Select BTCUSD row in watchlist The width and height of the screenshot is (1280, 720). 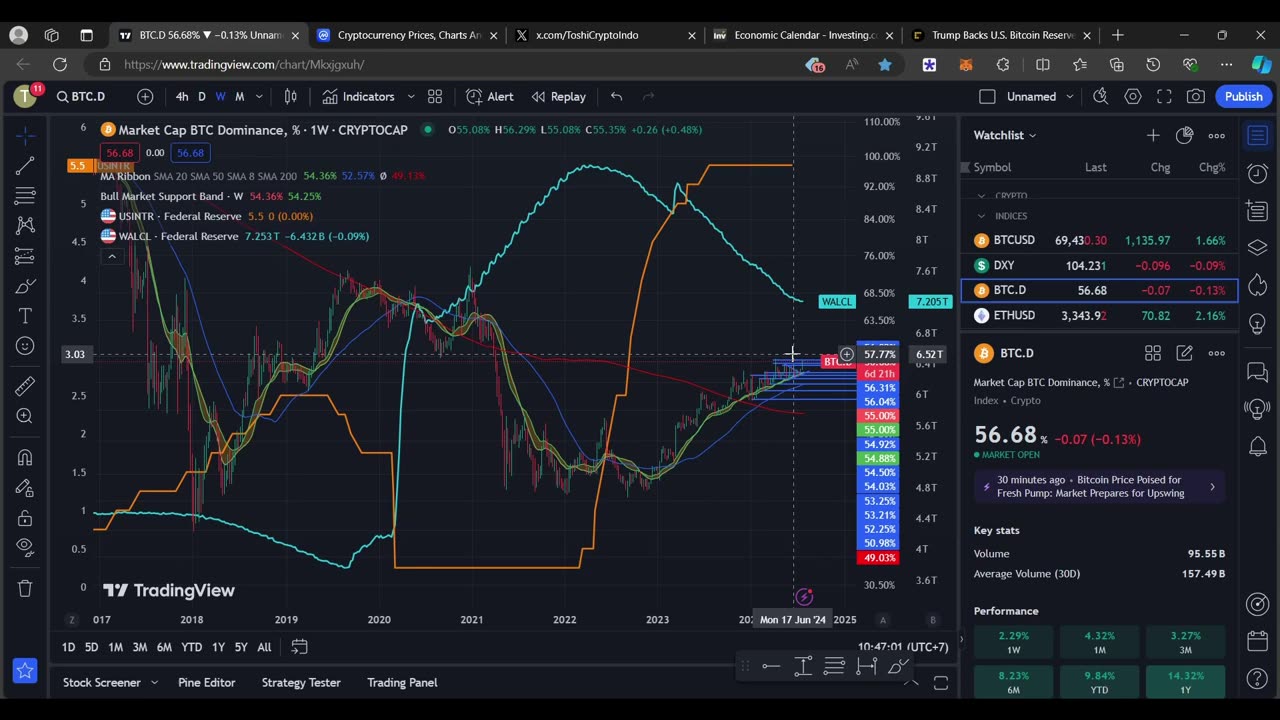point(1099,240)
